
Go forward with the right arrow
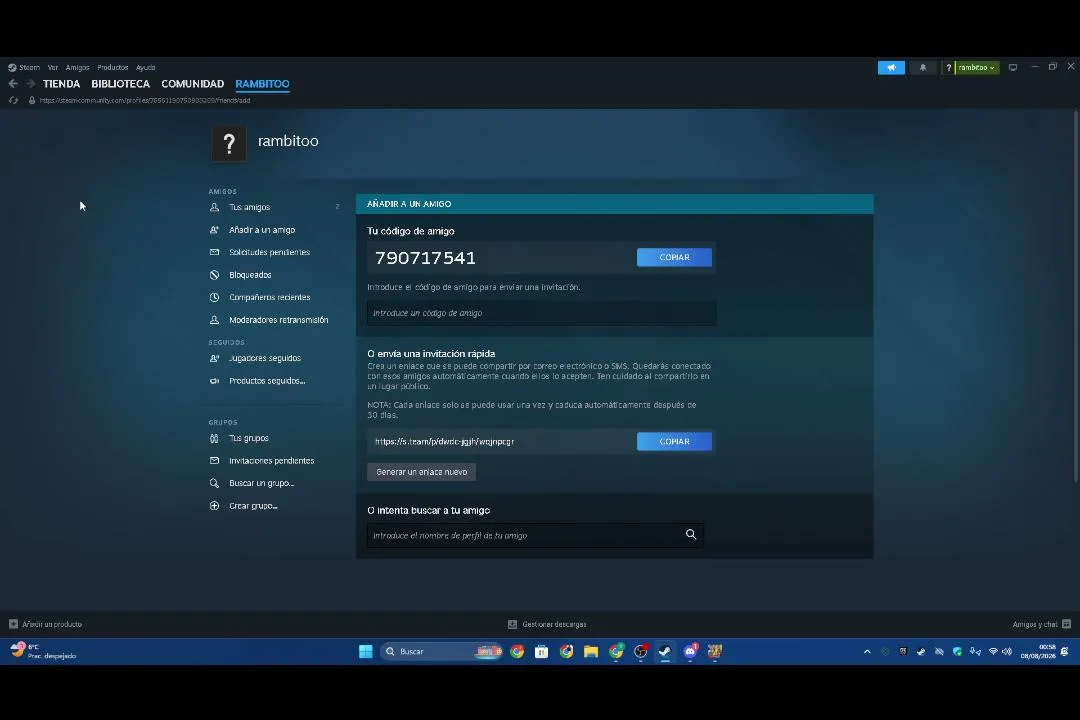pos(30,83)
